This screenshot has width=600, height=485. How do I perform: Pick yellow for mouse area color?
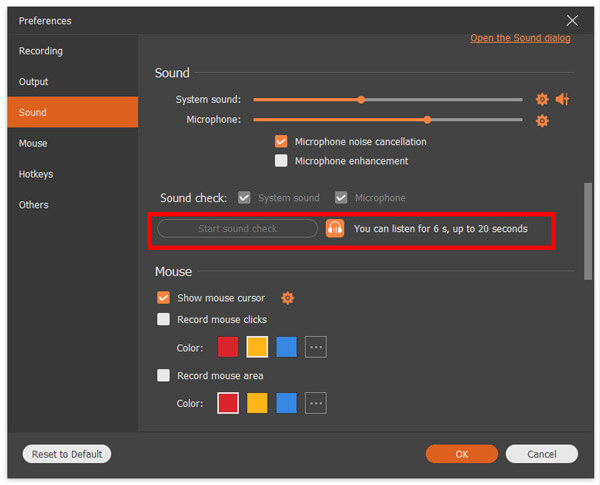point(257,403)
